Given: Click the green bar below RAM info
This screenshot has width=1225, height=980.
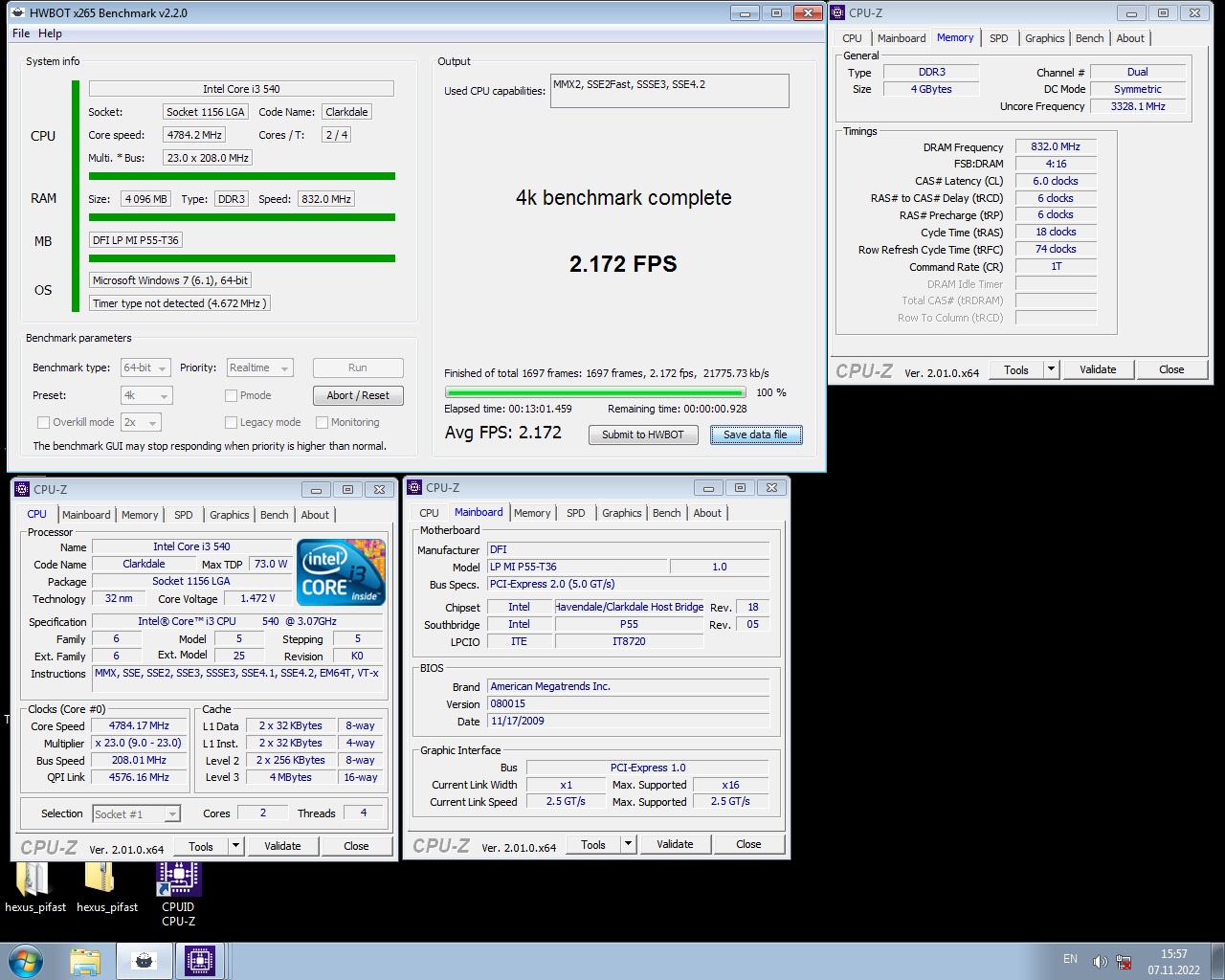Looking at the screenshot, I should click(x=242, y=217).
